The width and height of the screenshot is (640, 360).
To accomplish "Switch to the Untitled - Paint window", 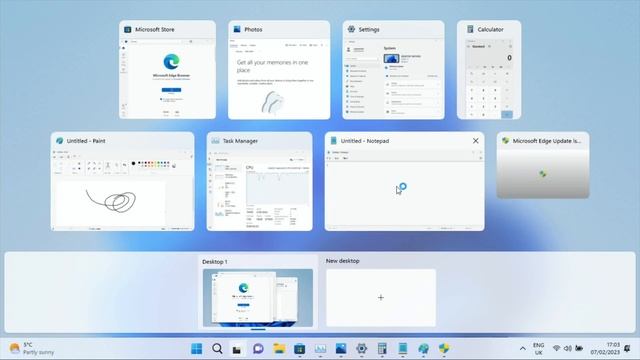I will point(122,181).
